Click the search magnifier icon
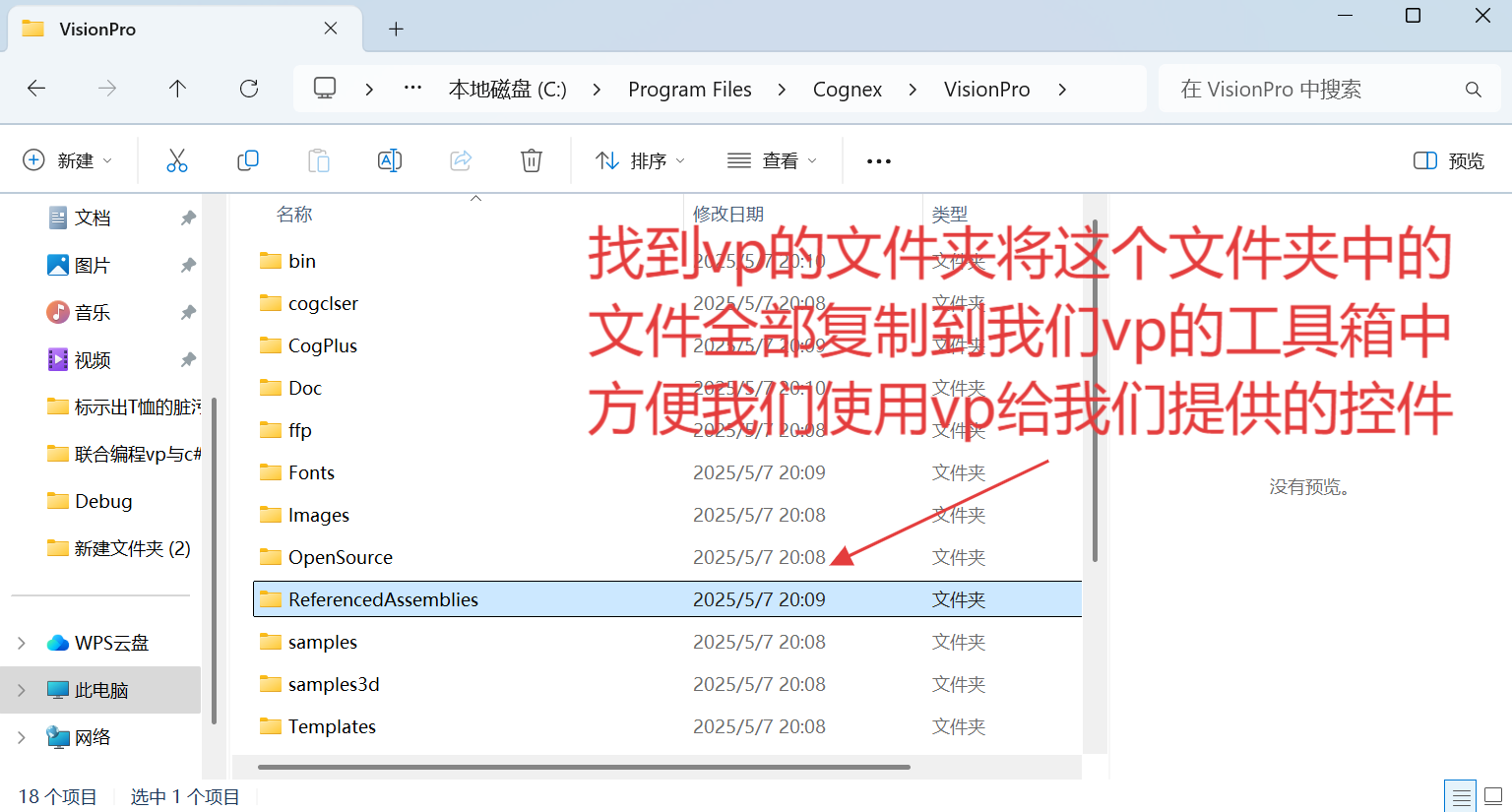The width and height of the screenshot is (1512, 812). pos(1474,90)
